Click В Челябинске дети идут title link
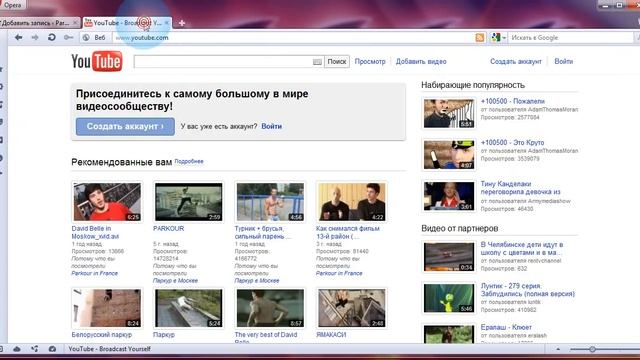Screen dimensions: 640x360 coord(522,249)
